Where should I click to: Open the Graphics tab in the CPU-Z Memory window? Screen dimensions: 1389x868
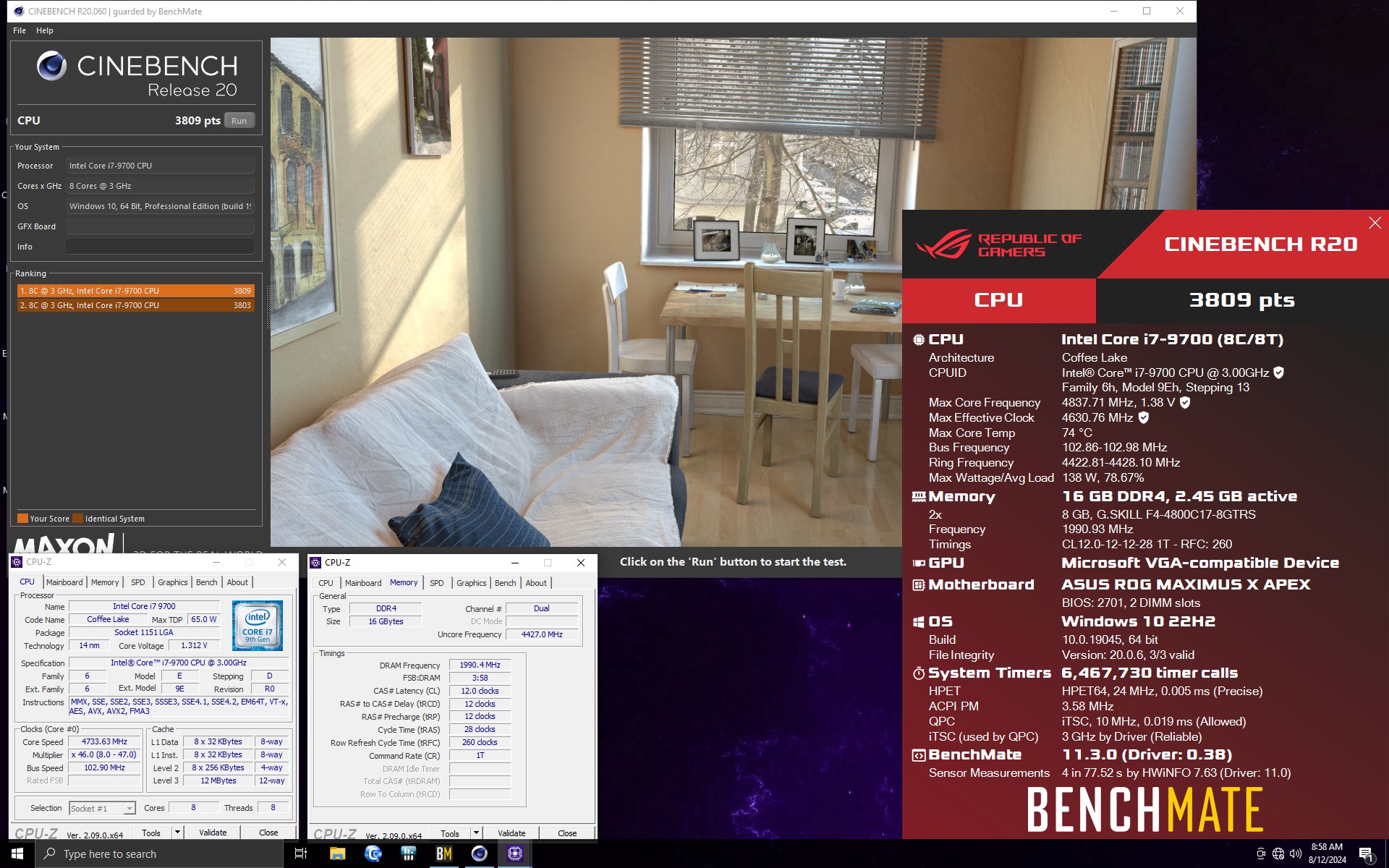click(x=472, y=583)
